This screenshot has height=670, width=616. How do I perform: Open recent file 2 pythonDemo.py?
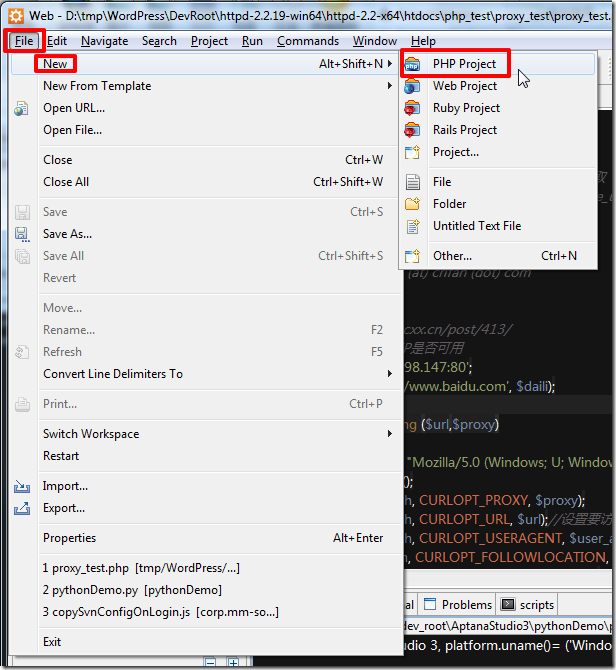(204, 590)
